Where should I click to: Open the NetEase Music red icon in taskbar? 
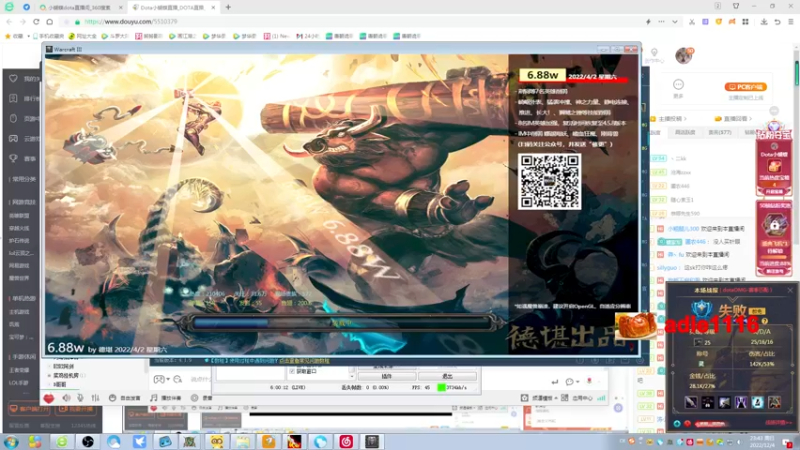click(x=345, y=441)
